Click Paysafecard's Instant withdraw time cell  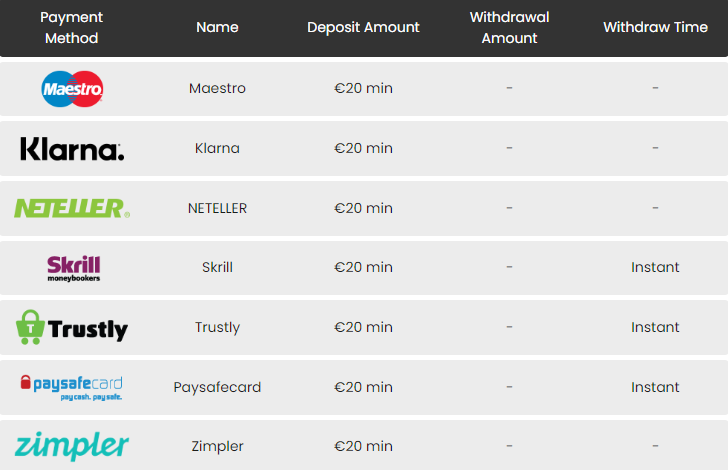(x=655, y=387)
